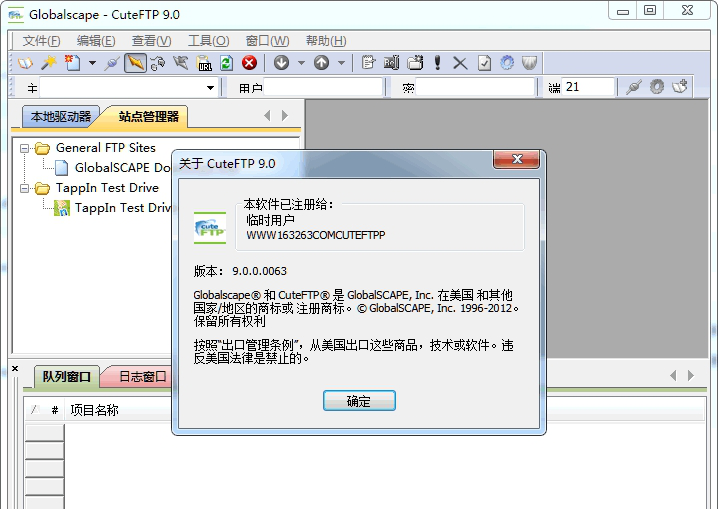Click the port field showing 21

(x=587, y=87)
